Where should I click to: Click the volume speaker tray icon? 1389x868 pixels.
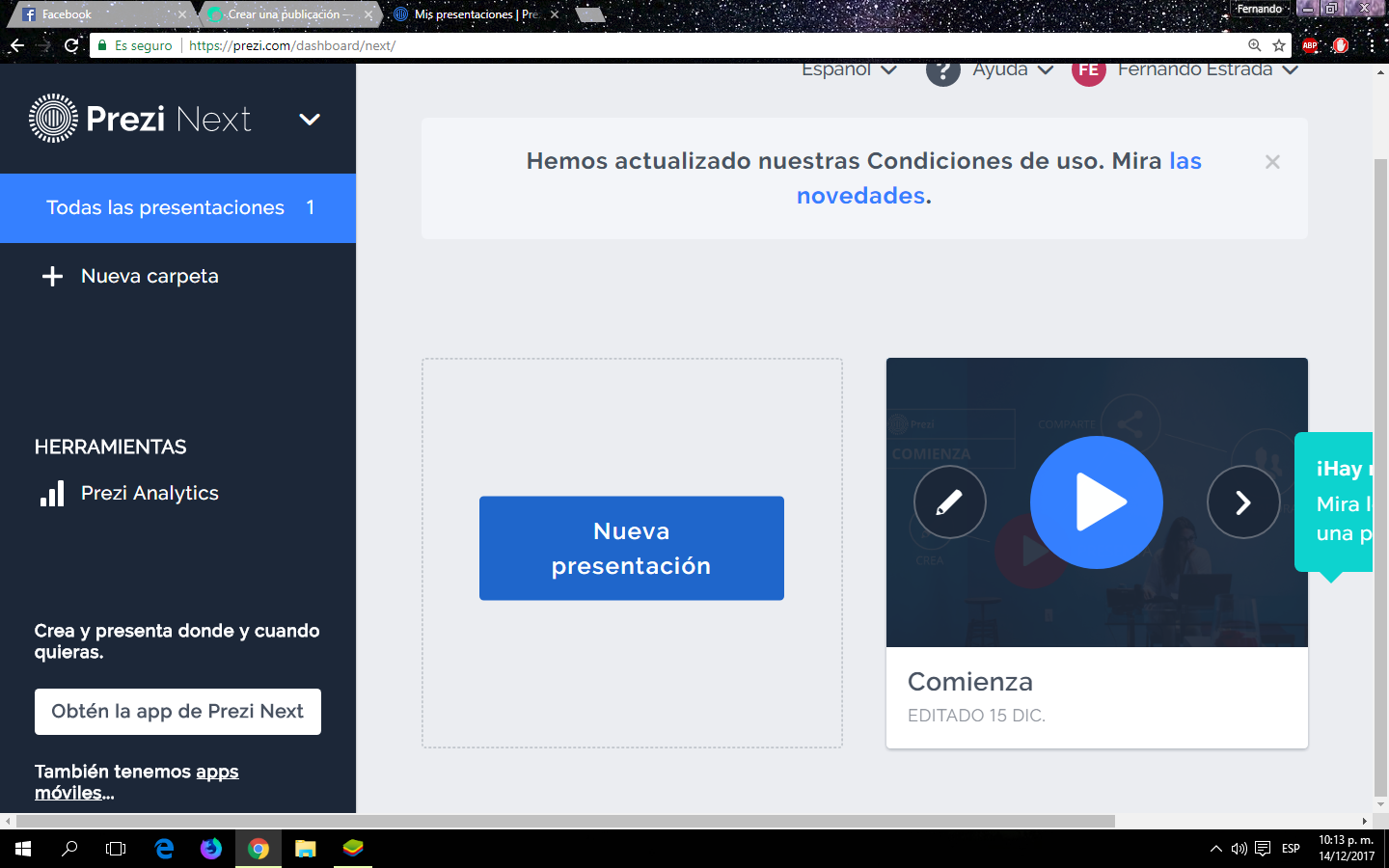pyautogui.click(x=1239, y=849)
